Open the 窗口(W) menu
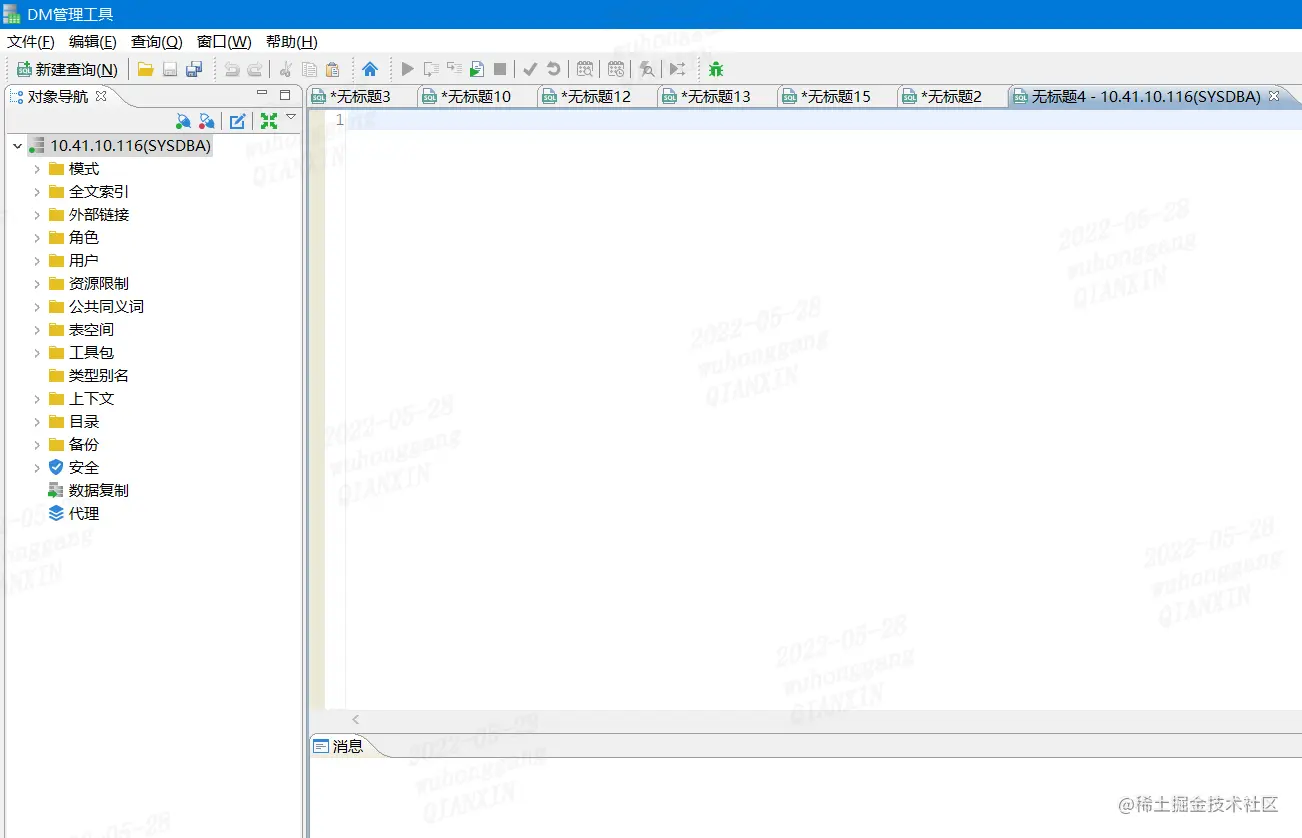 pyautogui.click(x=224, y=41)
